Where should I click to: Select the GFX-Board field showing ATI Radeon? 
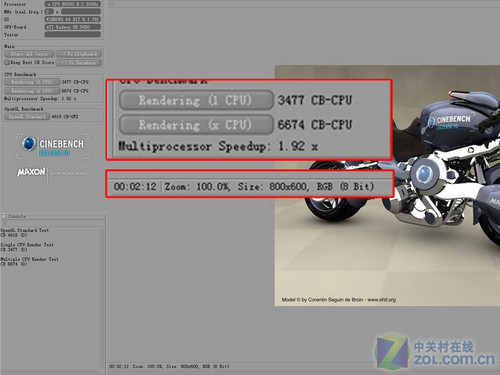(73, 27)
